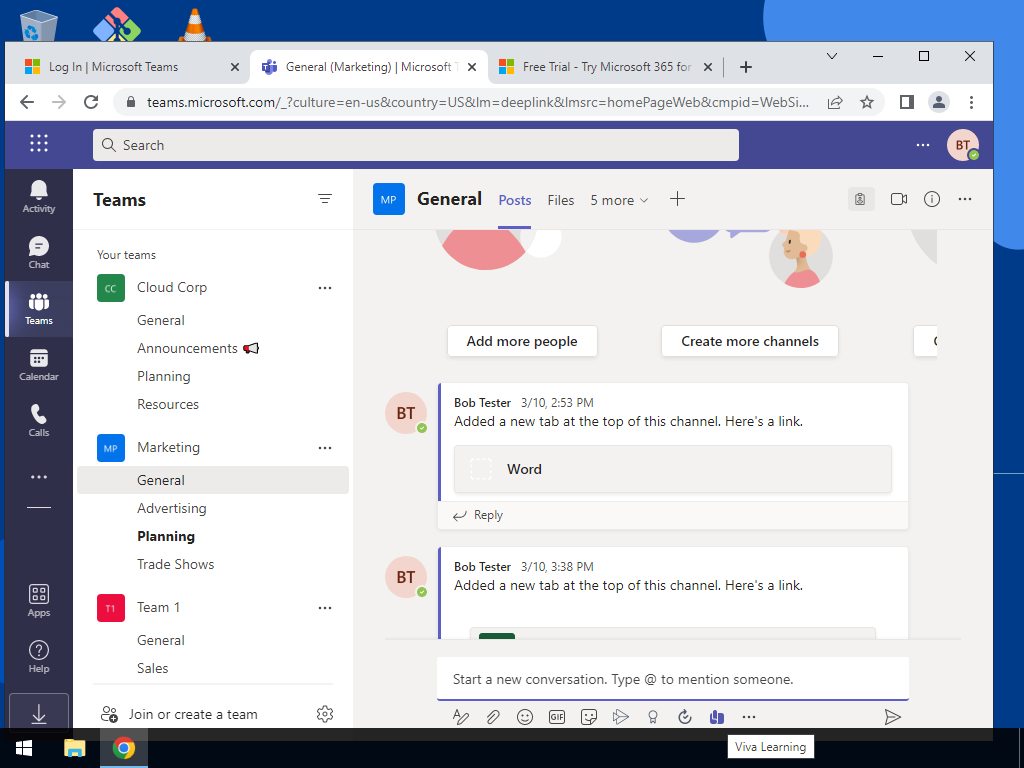Viewport: 1024px width, 768px height.
Task: Open Chat in the left rail
Action: pos(39,252)
